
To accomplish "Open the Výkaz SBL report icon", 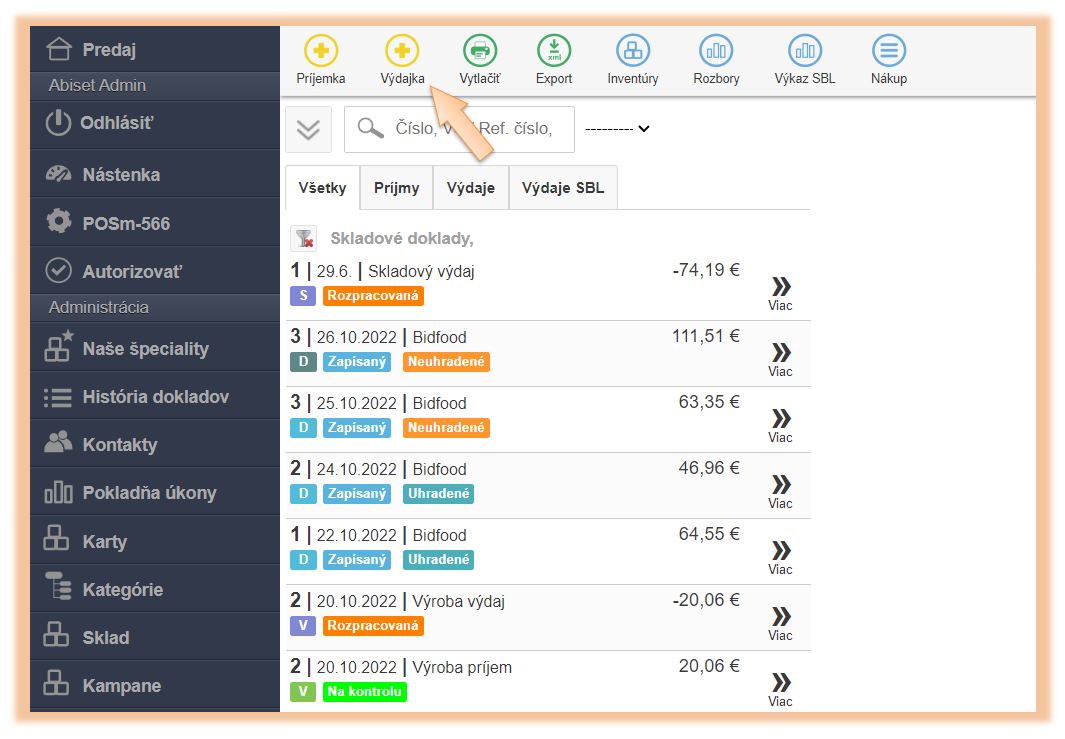I will coord(804,50).
